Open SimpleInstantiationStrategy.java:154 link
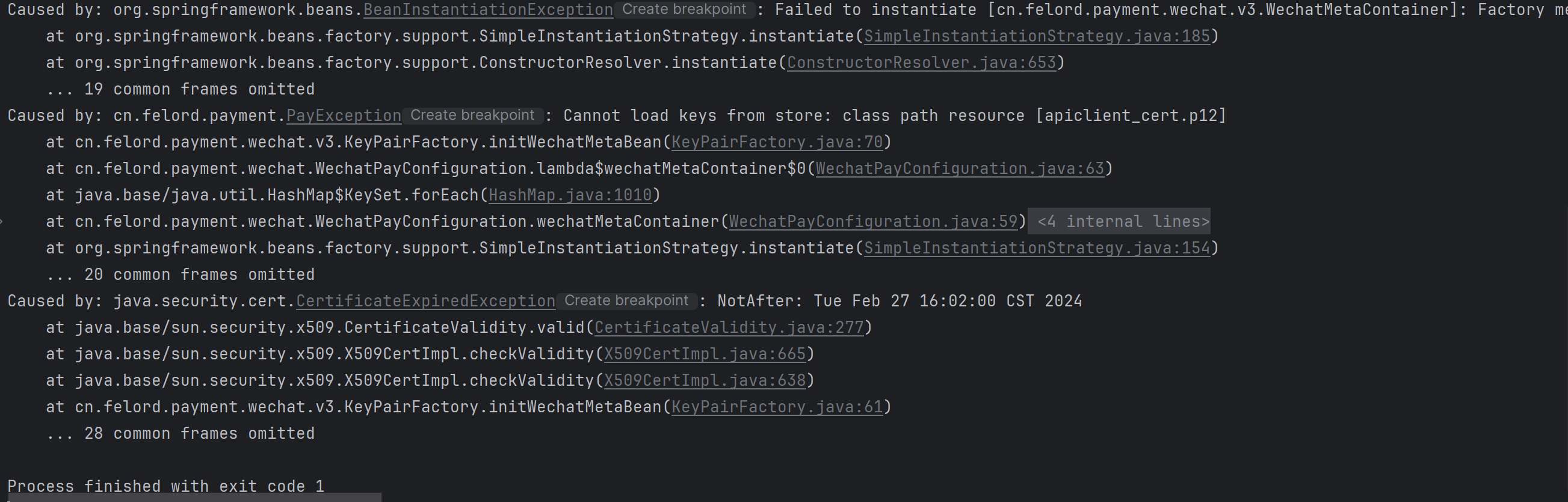 tap(1037, 249)
